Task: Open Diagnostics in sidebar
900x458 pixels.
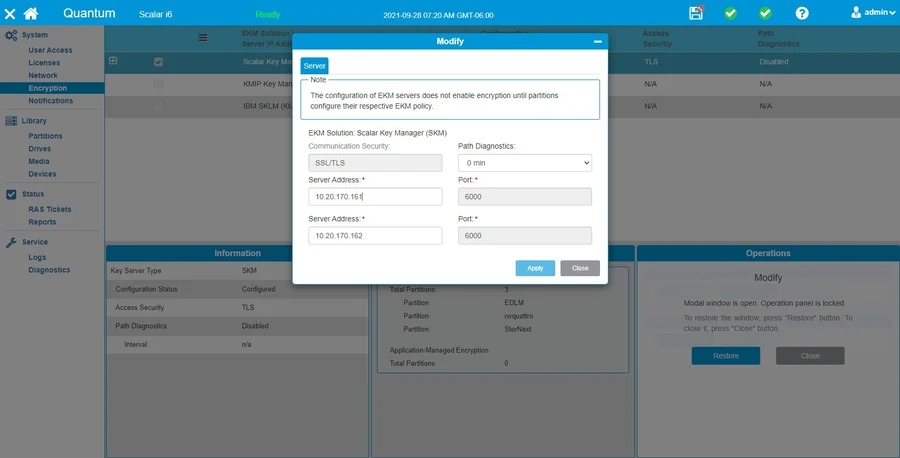Action: click(49, 270)
